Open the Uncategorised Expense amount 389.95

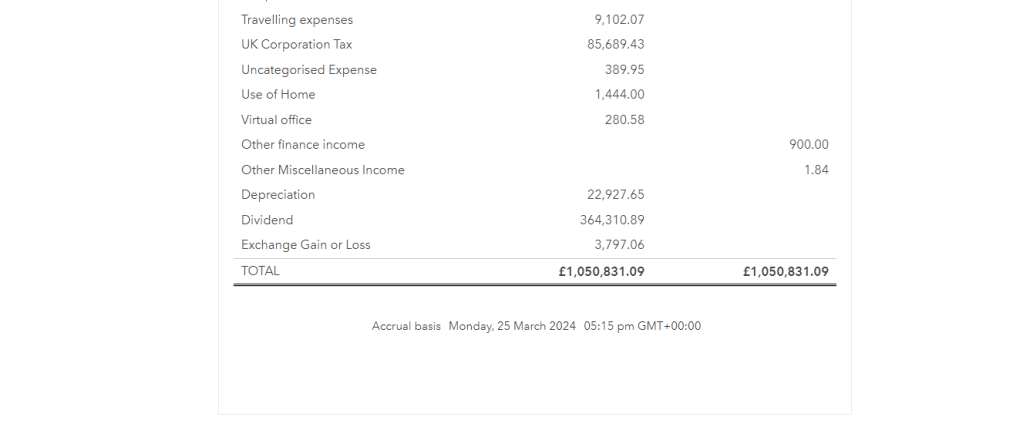(624, 70)
